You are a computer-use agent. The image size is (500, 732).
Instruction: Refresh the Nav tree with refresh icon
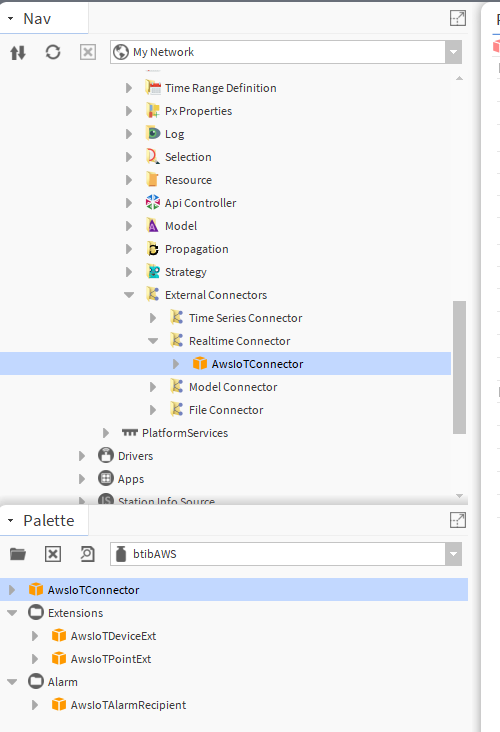pyautogui.click(x=53, y=52)
